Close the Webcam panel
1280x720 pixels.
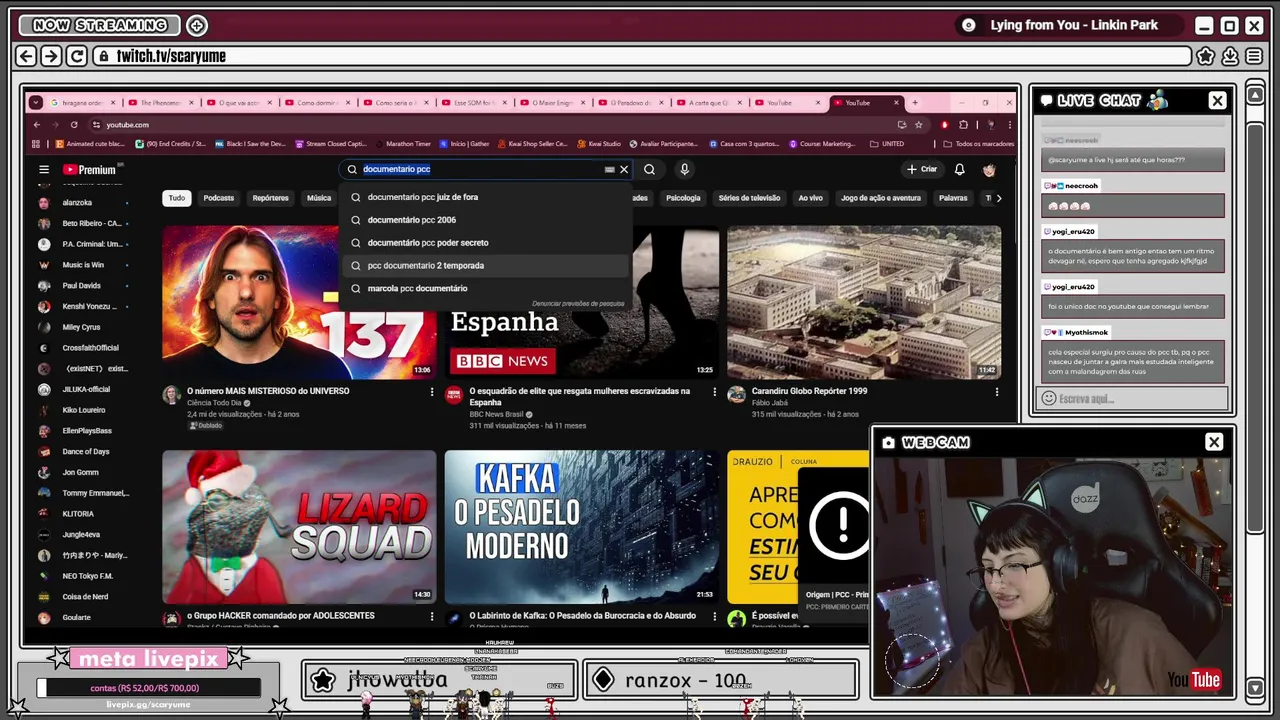[1214, 442]
